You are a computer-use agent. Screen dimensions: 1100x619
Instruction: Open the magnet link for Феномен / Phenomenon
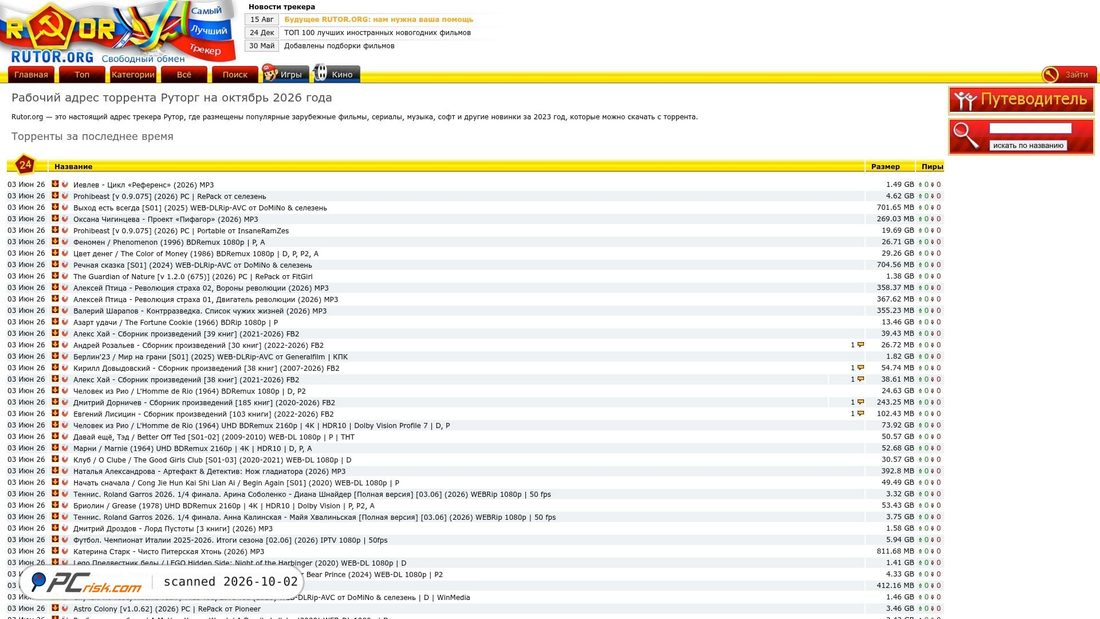(65, 242)
